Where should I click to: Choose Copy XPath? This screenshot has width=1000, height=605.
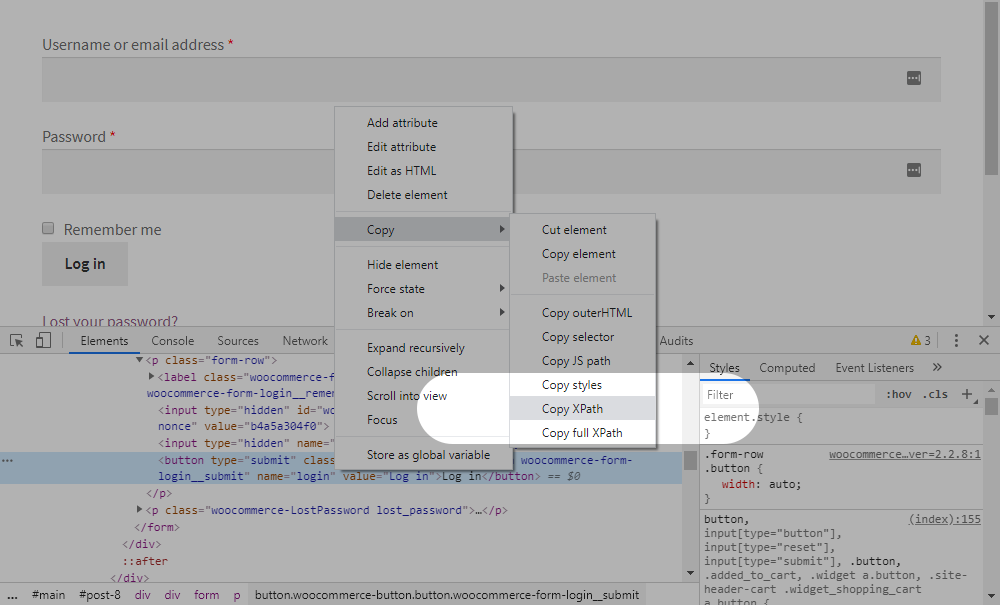[x=583, y=409]
